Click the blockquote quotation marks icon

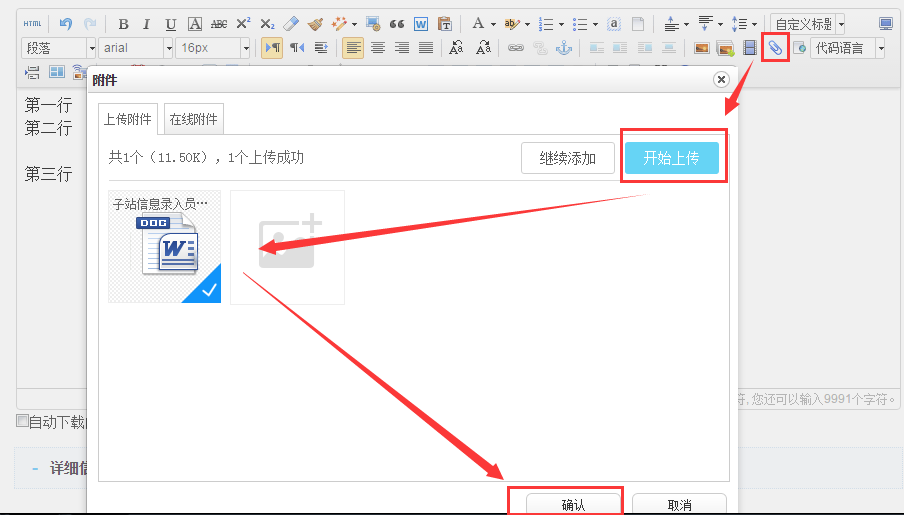pyautogui.click(x=397, y=24)
